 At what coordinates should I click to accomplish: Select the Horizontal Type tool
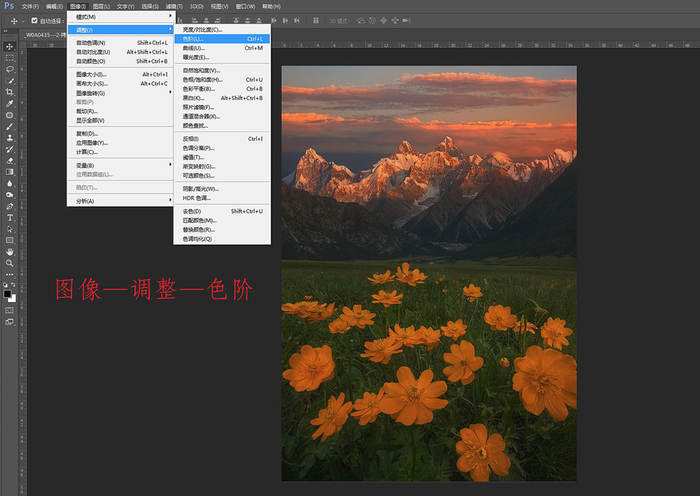click(x=10, y=217)
